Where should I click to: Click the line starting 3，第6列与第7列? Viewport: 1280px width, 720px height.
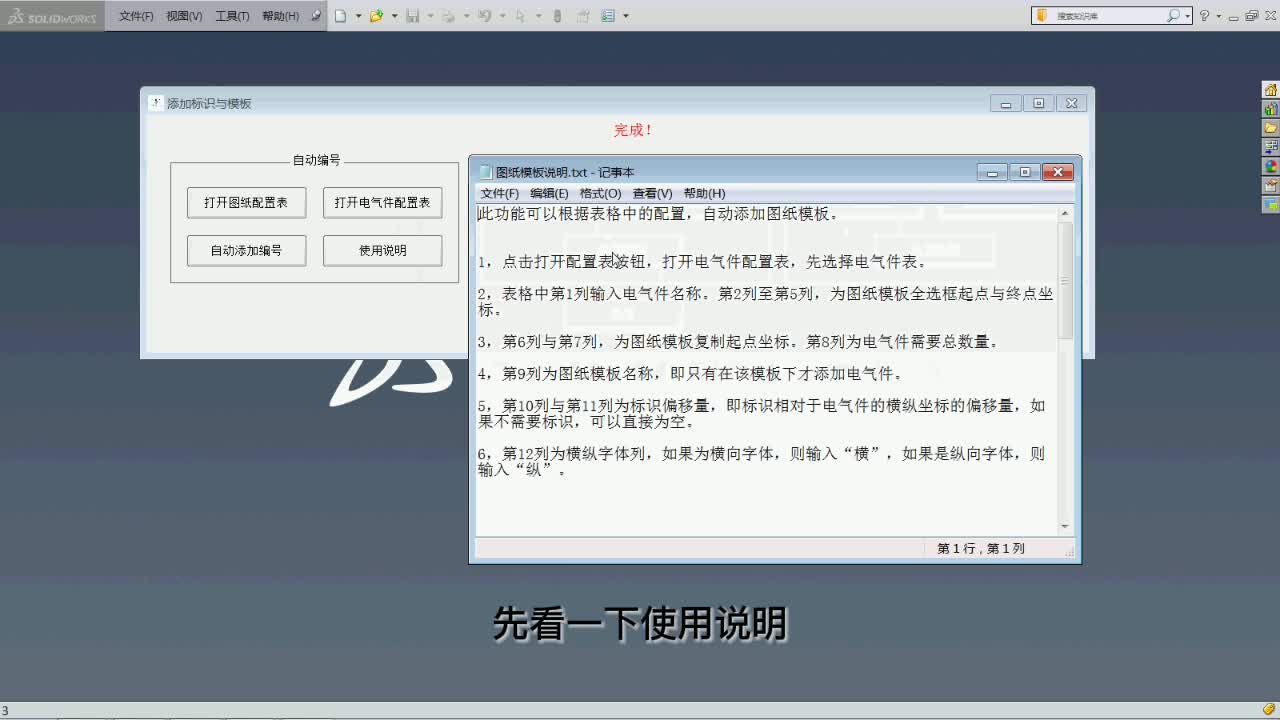[x=738, y=342]
